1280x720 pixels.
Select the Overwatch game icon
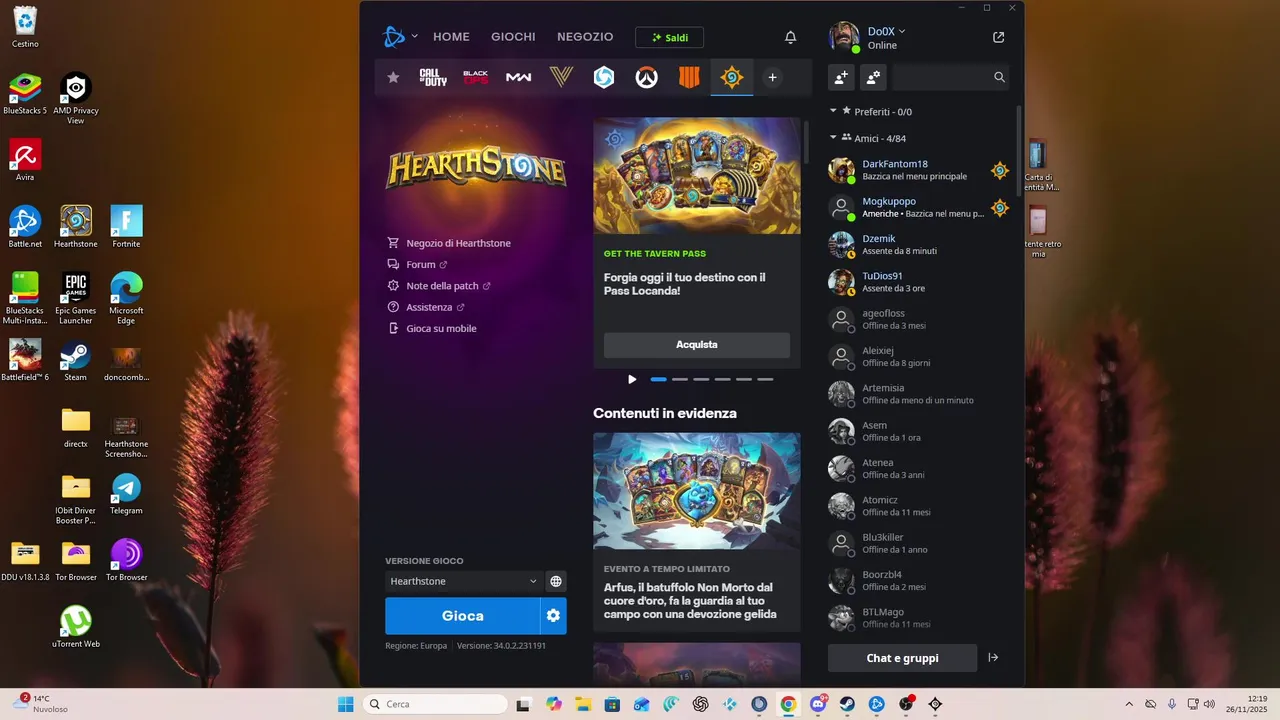(647, 77)
